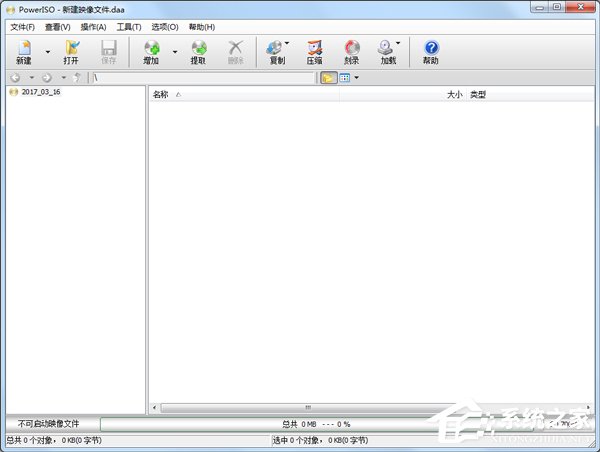600x452 pixels.
Task: Click the 总共 0 MB capacity progress bar
Action: point(316,424)
